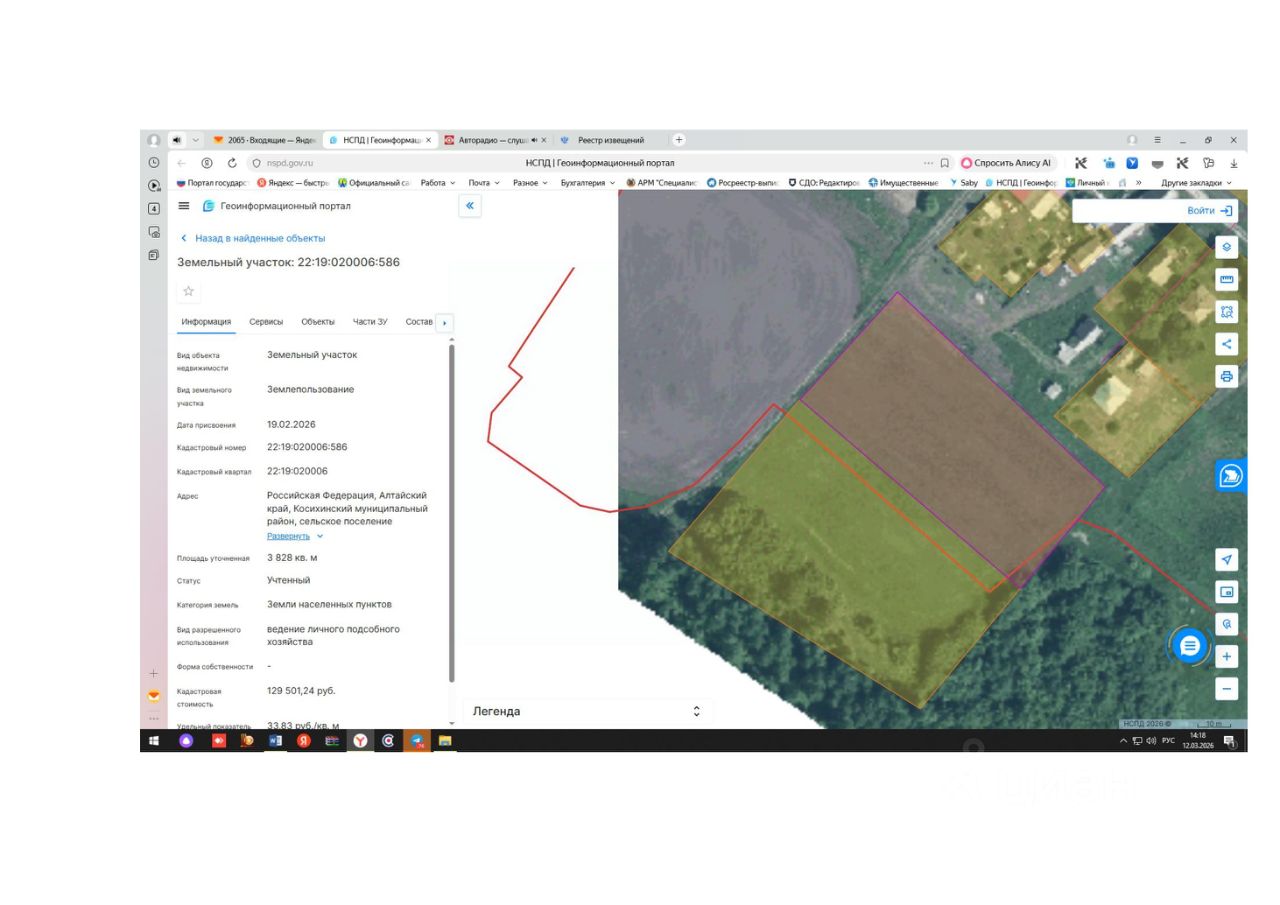
Task: Open the Работа bookmarks folder
Action: click(438, 183)
